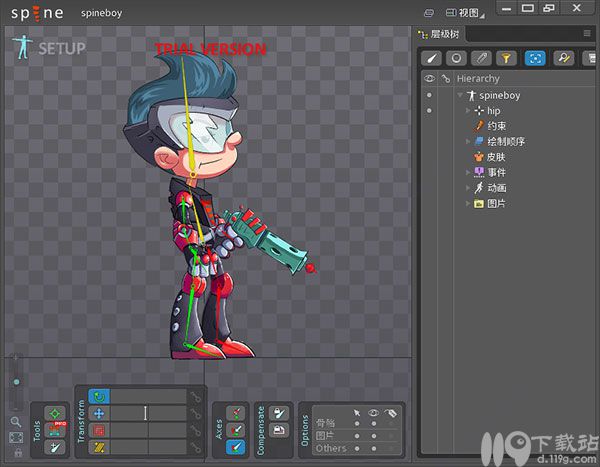Click the Hierarchy key column header
The image size is (600, 467).
(x=445, y=79)
